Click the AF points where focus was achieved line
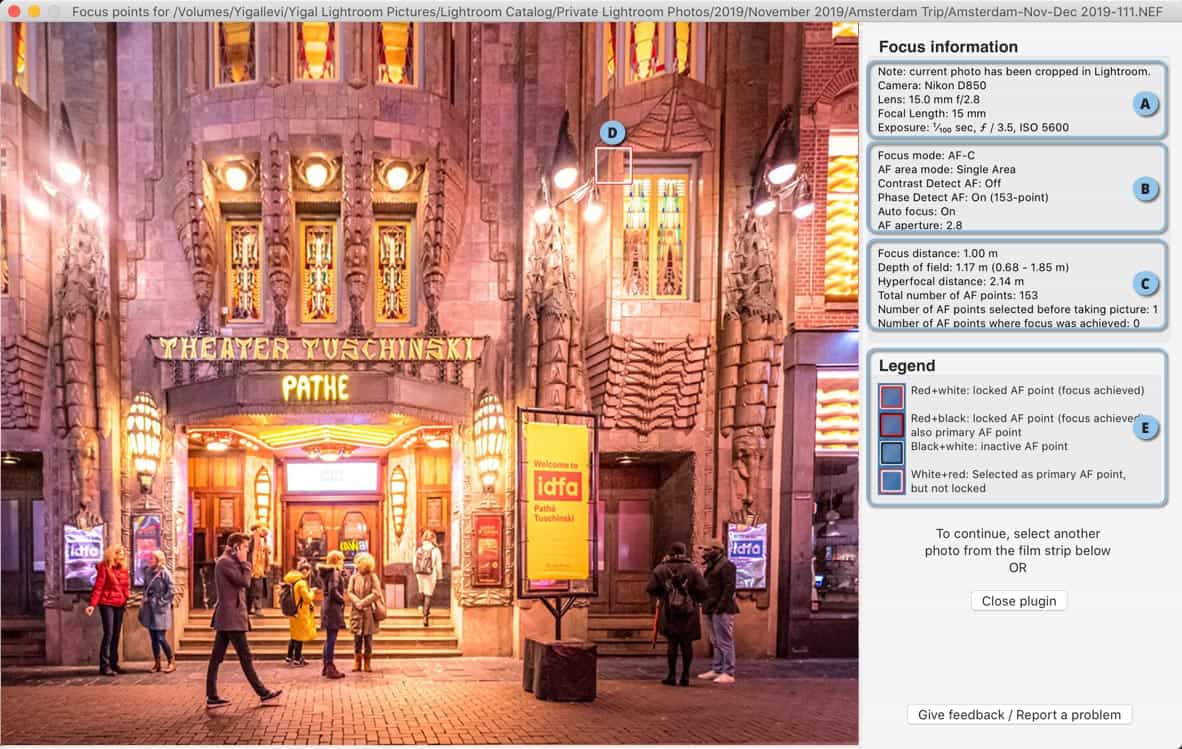The height and width of the screenshot is (749, 1182). pos(1008,323)
